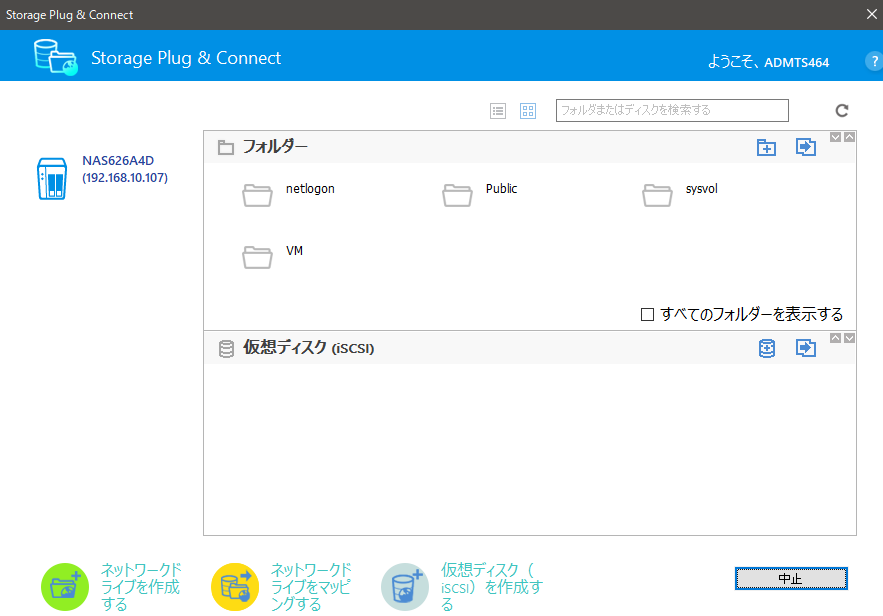883x616 pixels.
Task: Click yellow ネットワークドライブをマッピングする icon
Action: coord(235,587)
